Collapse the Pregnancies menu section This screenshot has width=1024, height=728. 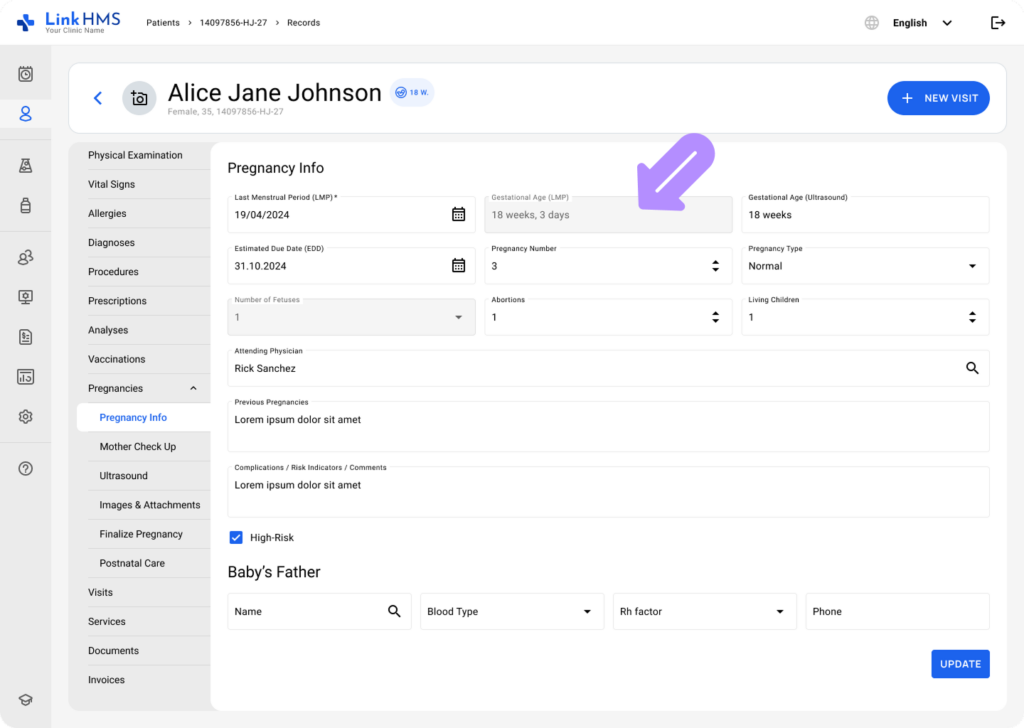[193, 388]
